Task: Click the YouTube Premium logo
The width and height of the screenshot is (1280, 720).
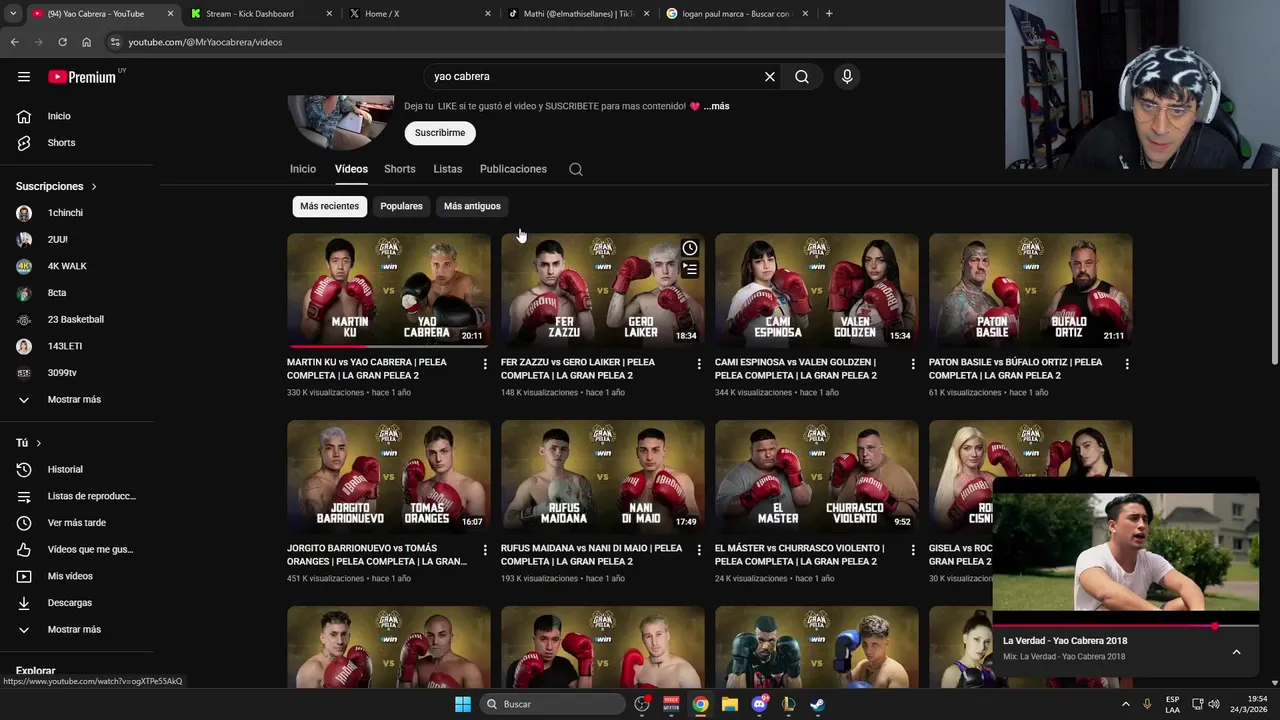Action: point(84,77)
